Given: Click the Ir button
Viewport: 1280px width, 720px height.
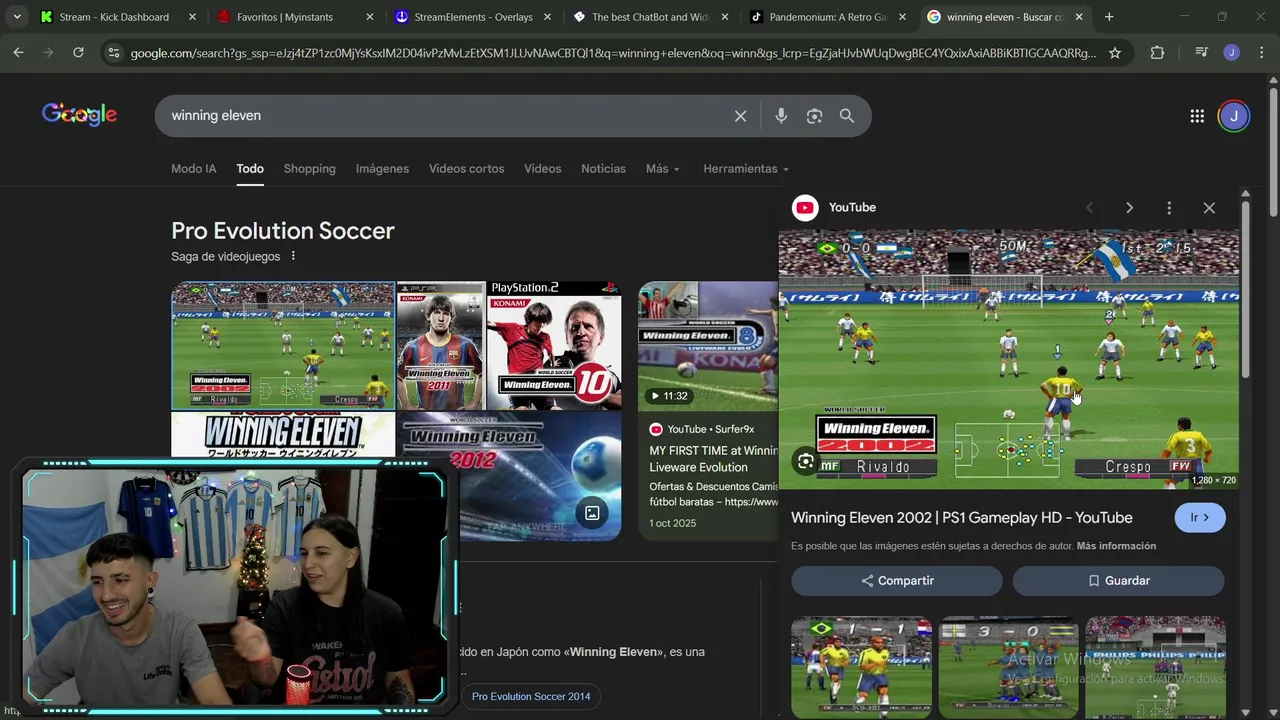Looking at the screenshot, I should (1200, 518).
